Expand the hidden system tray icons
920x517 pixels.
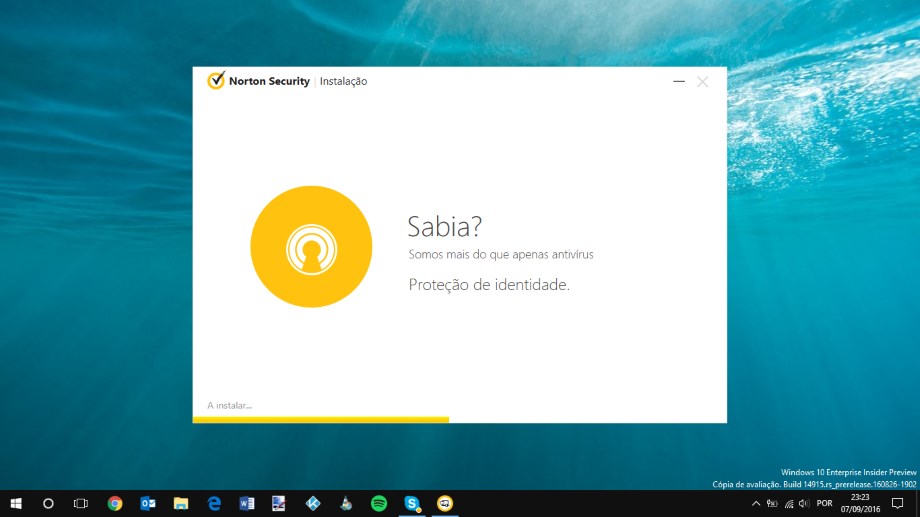756,503
